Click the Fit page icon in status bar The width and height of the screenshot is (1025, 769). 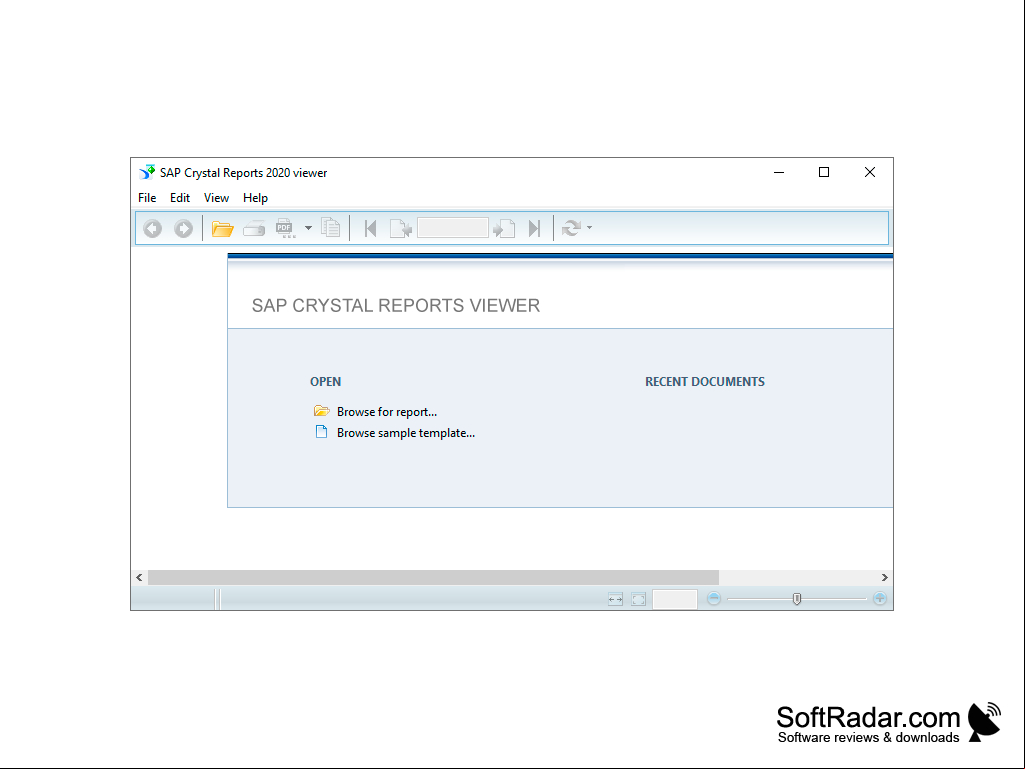639,599
